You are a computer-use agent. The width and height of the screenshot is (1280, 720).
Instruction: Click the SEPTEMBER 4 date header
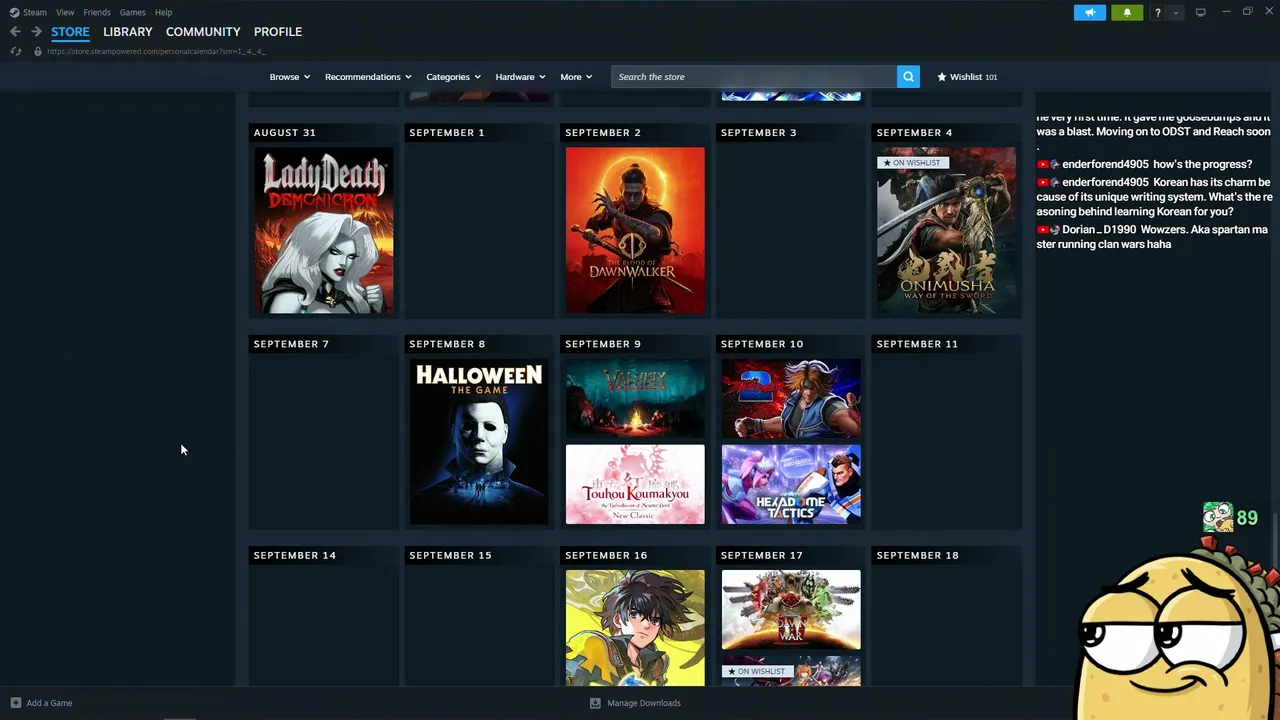(x=915, y=133)
